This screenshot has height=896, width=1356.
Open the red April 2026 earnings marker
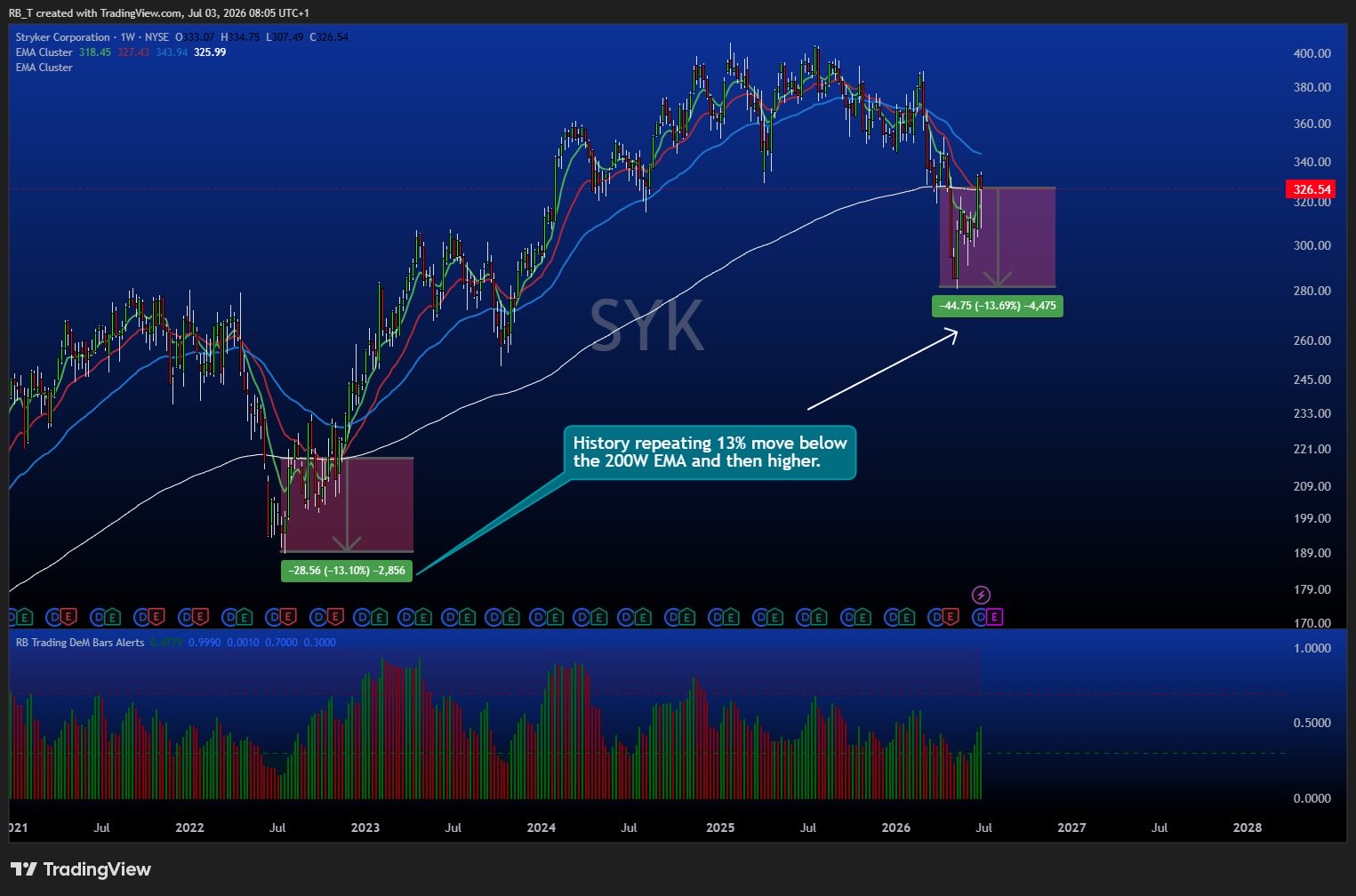[x=951, y=616]
